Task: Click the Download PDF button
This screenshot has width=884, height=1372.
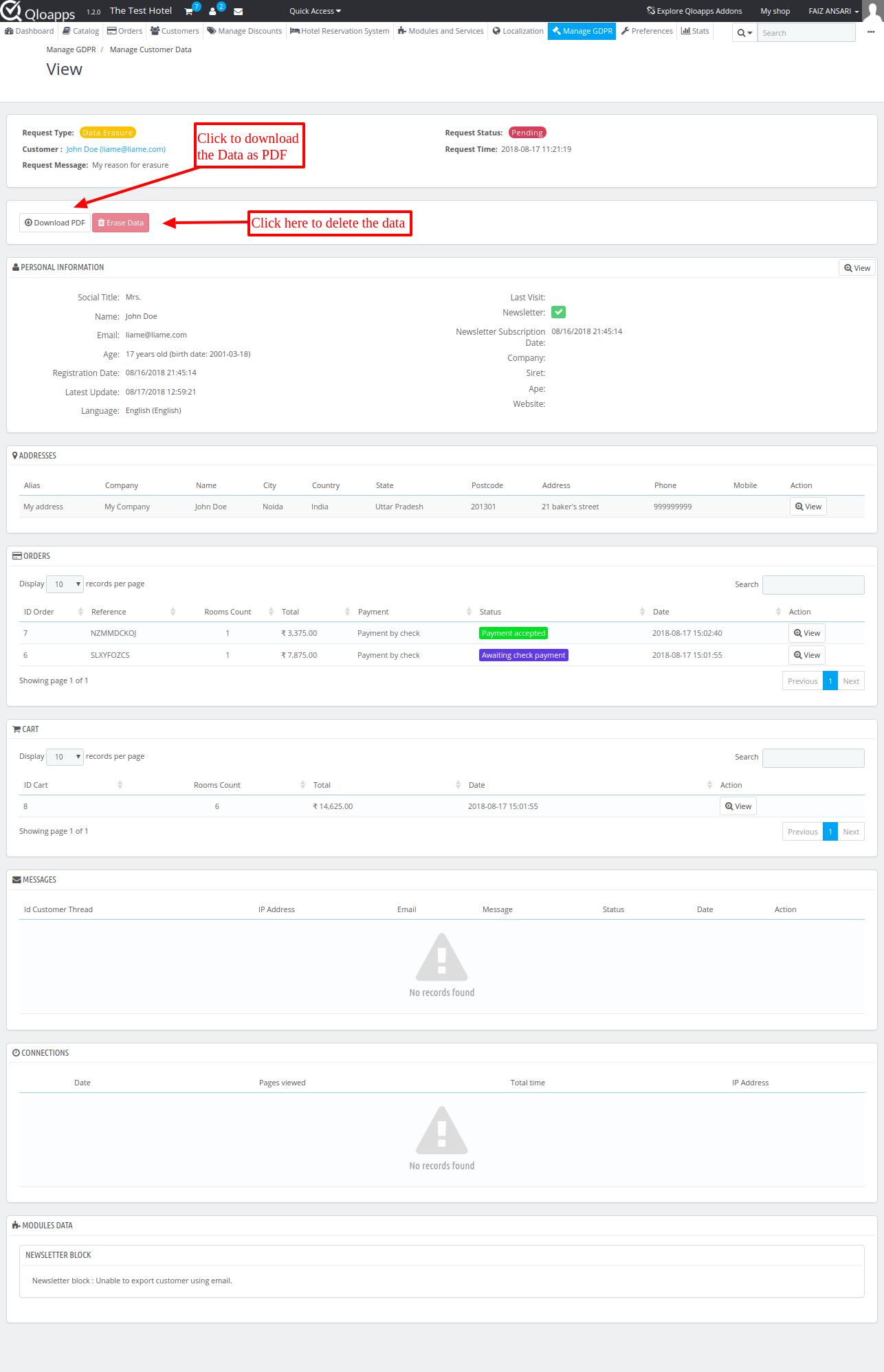Action: (x=55, y=223)
